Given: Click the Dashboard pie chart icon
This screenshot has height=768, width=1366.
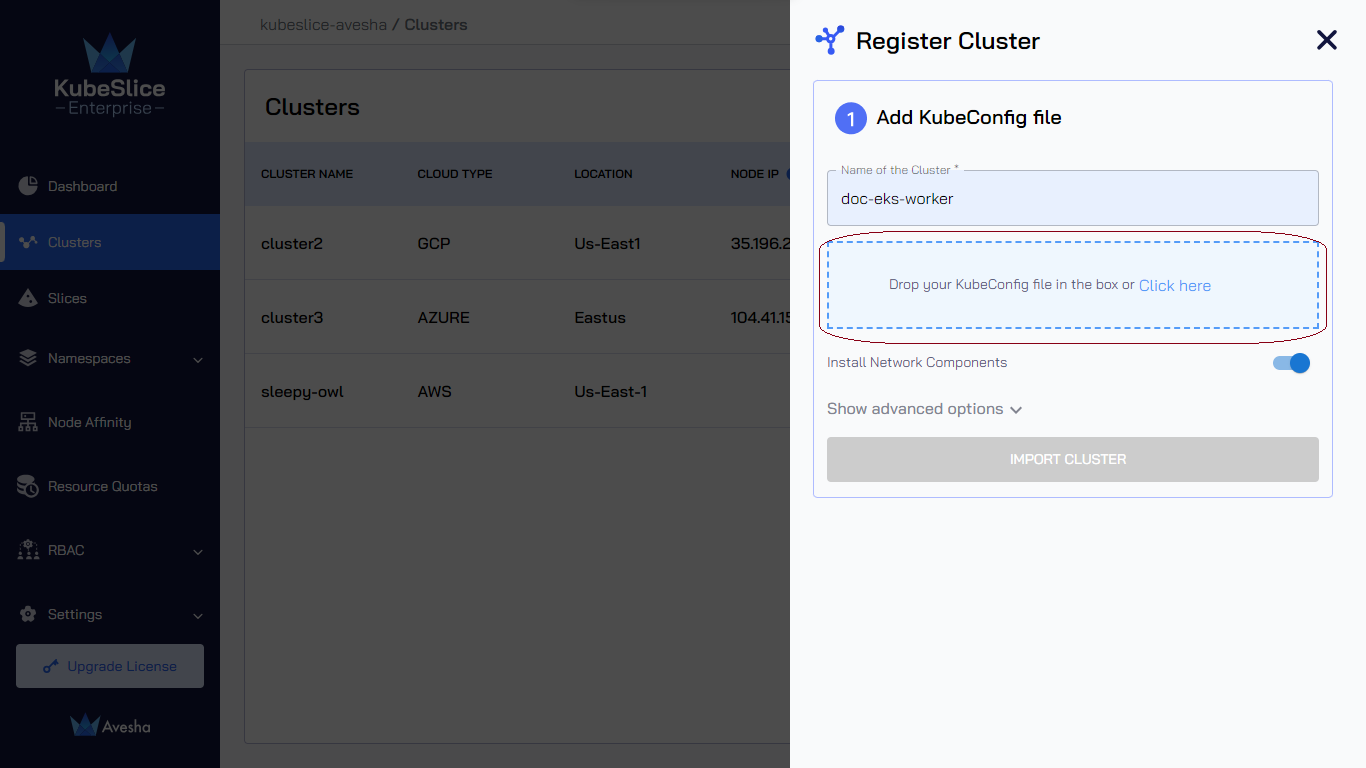Looking at the screenshot, I should (28, 186).
